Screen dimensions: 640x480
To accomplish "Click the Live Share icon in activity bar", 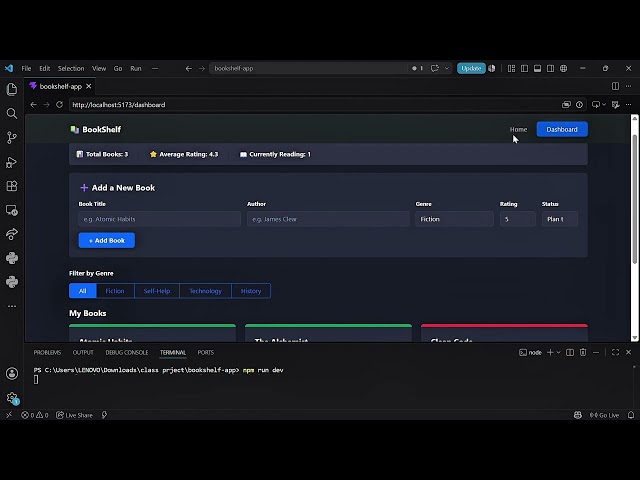I will click(12, 234).
